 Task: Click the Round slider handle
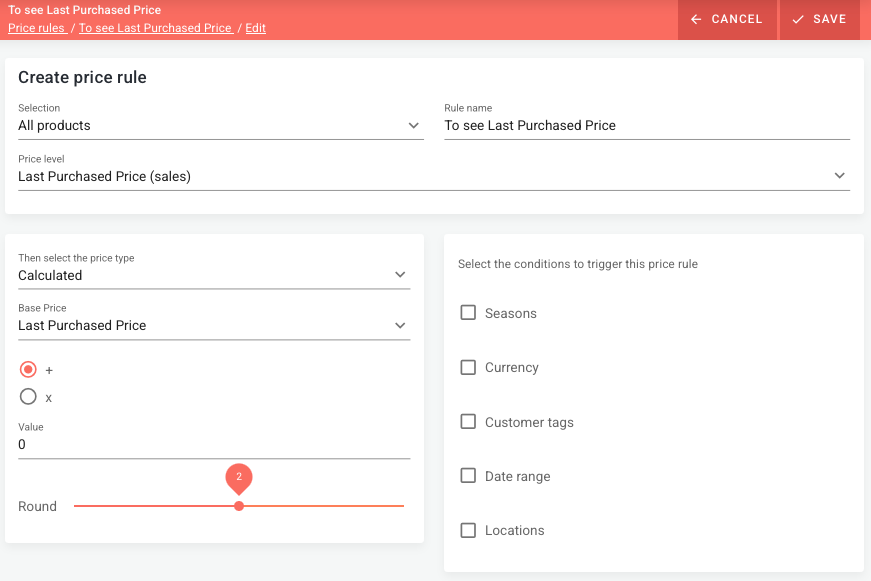tap(239, 506)
